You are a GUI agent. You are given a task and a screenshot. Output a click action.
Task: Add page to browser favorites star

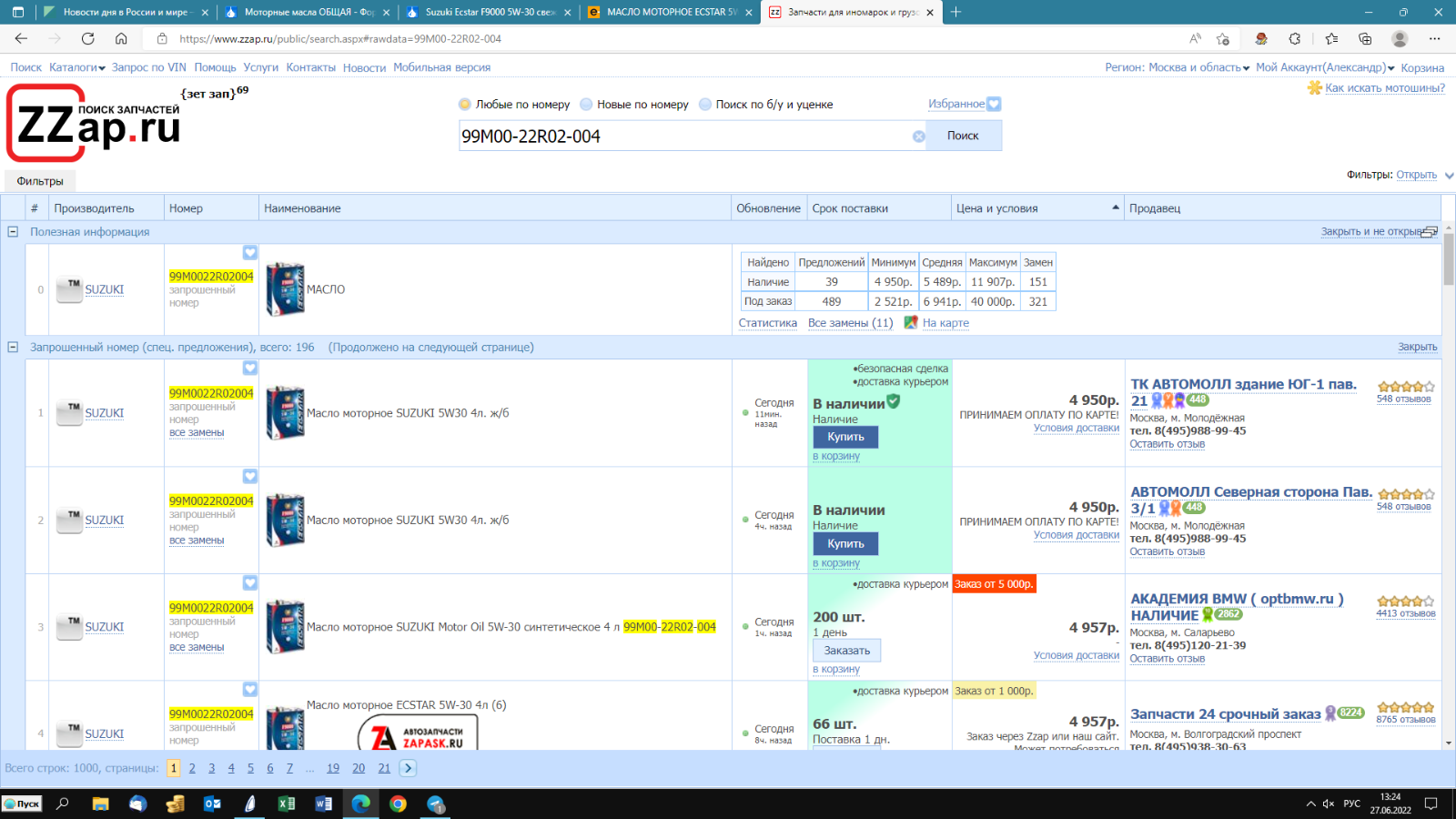[x=1223, y=38]
